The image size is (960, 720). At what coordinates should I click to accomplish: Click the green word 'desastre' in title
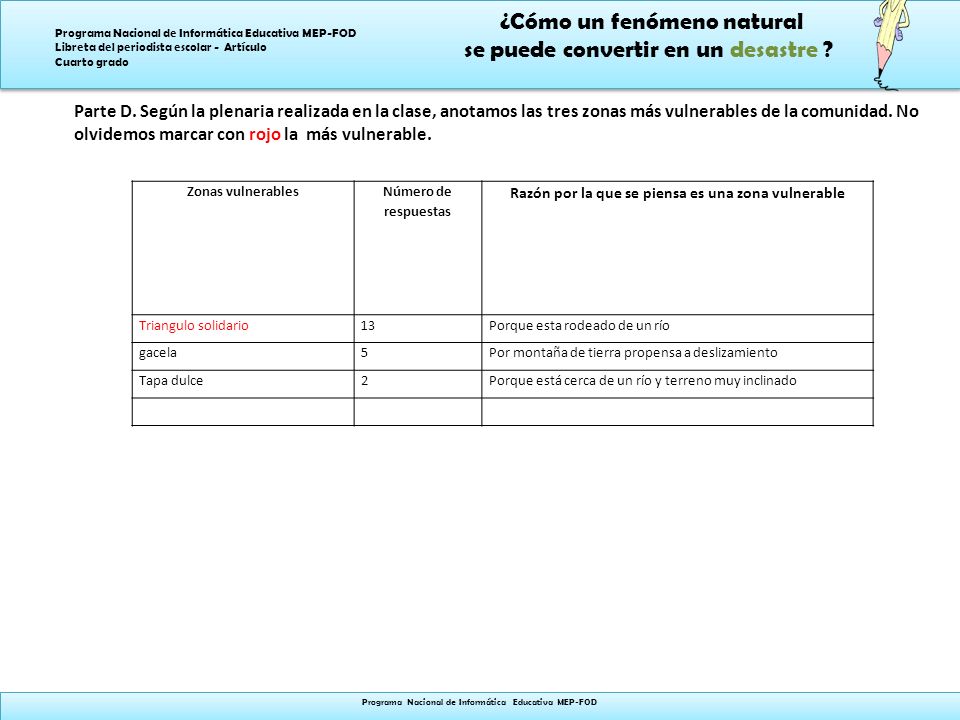(774, 50)
